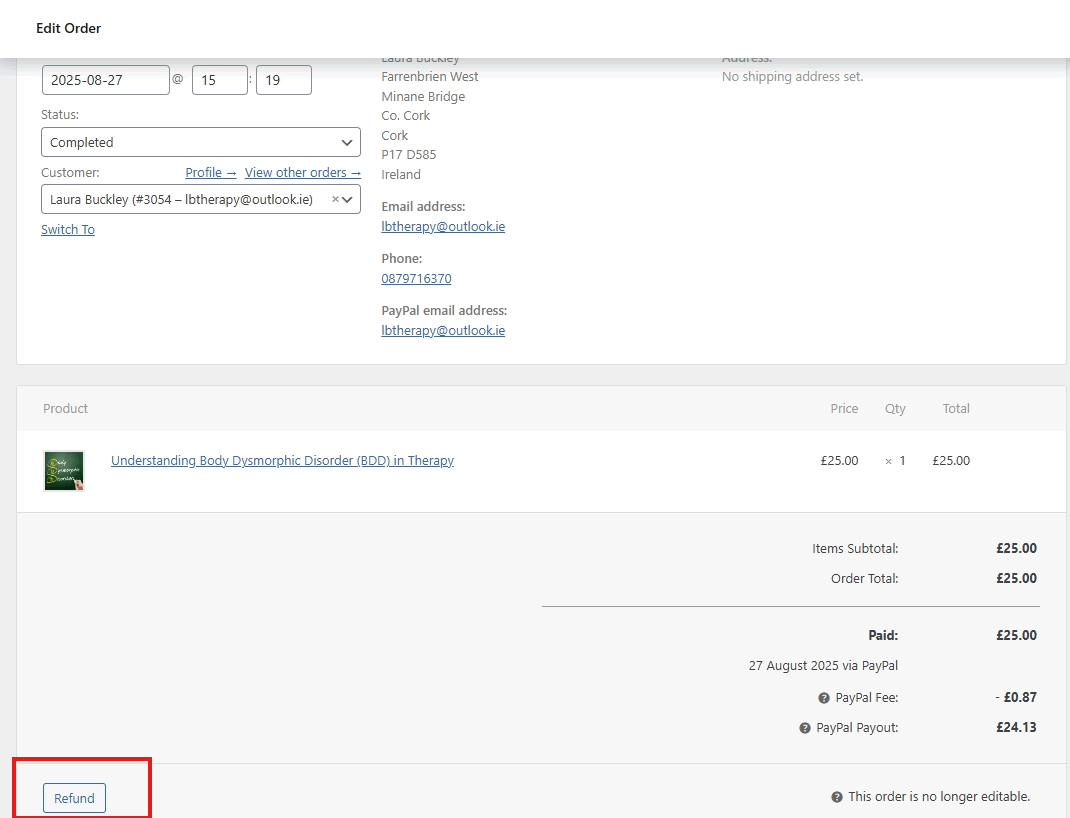Click the Qty column header
This screenshot has height=818, width=1070.
click(x=895, y=409)
